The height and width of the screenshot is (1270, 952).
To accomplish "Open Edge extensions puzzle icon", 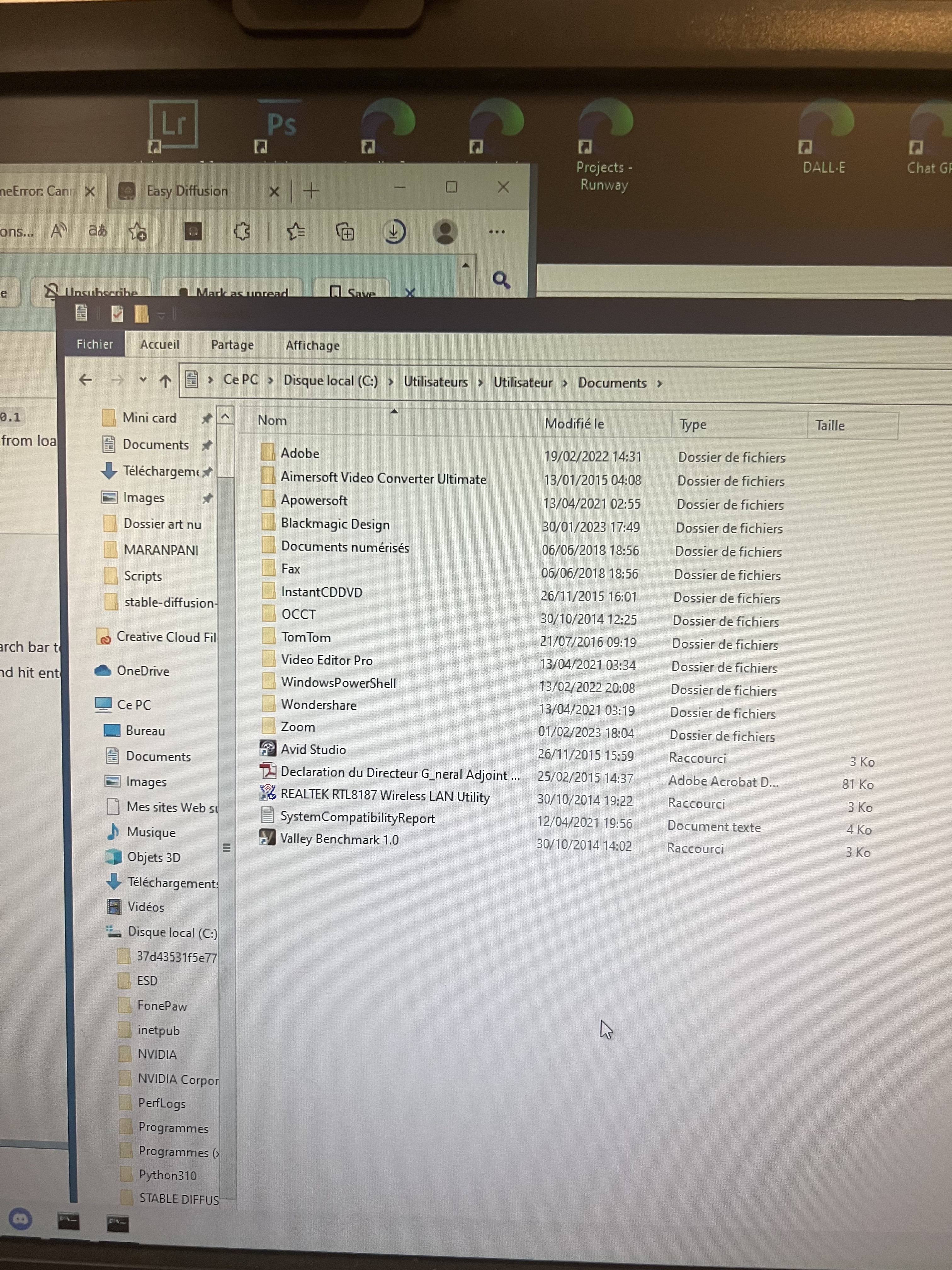I will 241,232.
